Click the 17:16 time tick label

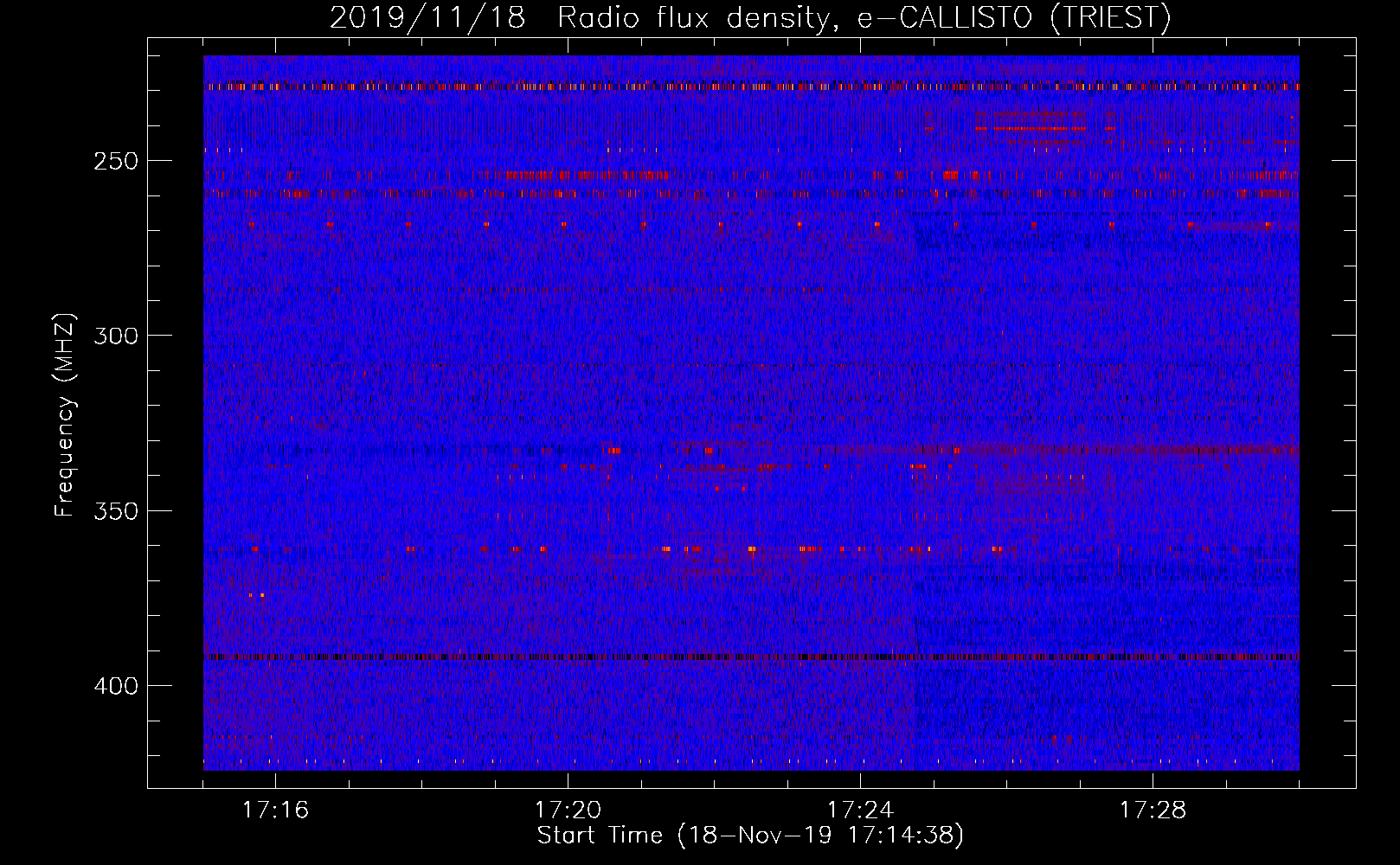(x=275, y=810)
